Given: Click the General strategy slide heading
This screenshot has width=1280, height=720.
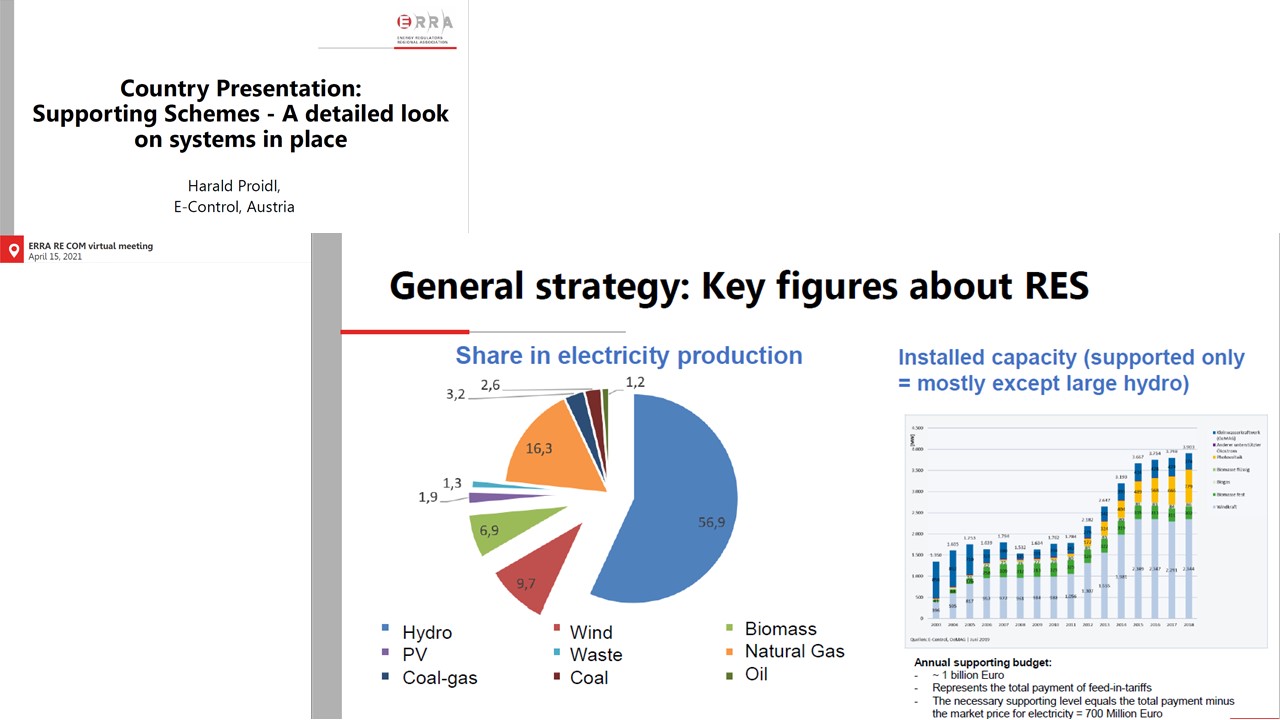Looking at the screenshot, I should click(738, 285).
